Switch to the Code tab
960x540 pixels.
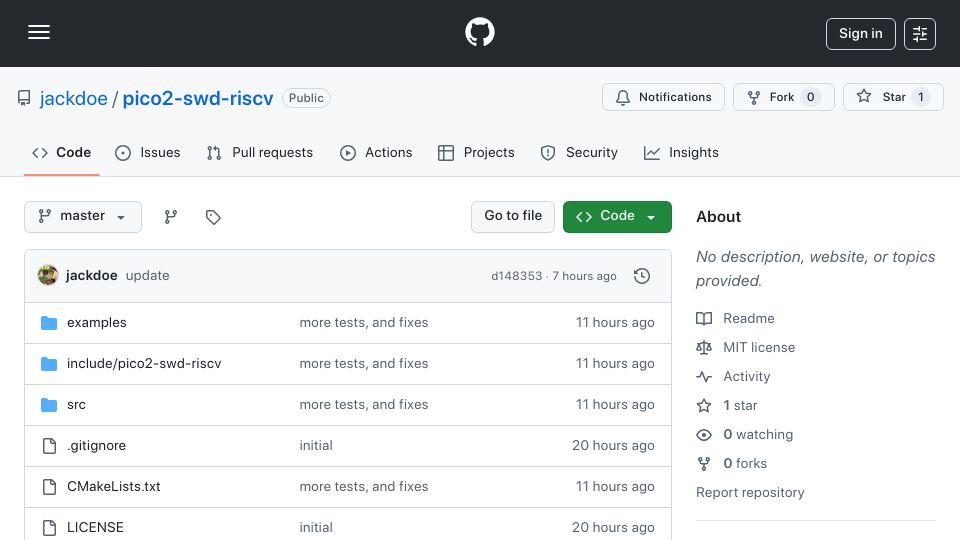(x=61, y=152)
